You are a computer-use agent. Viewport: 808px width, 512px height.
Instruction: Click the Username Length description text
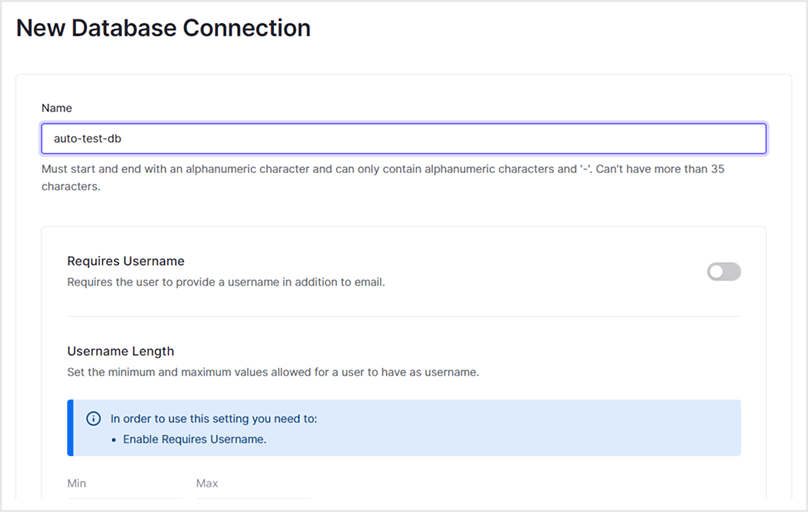click(272, 372)
